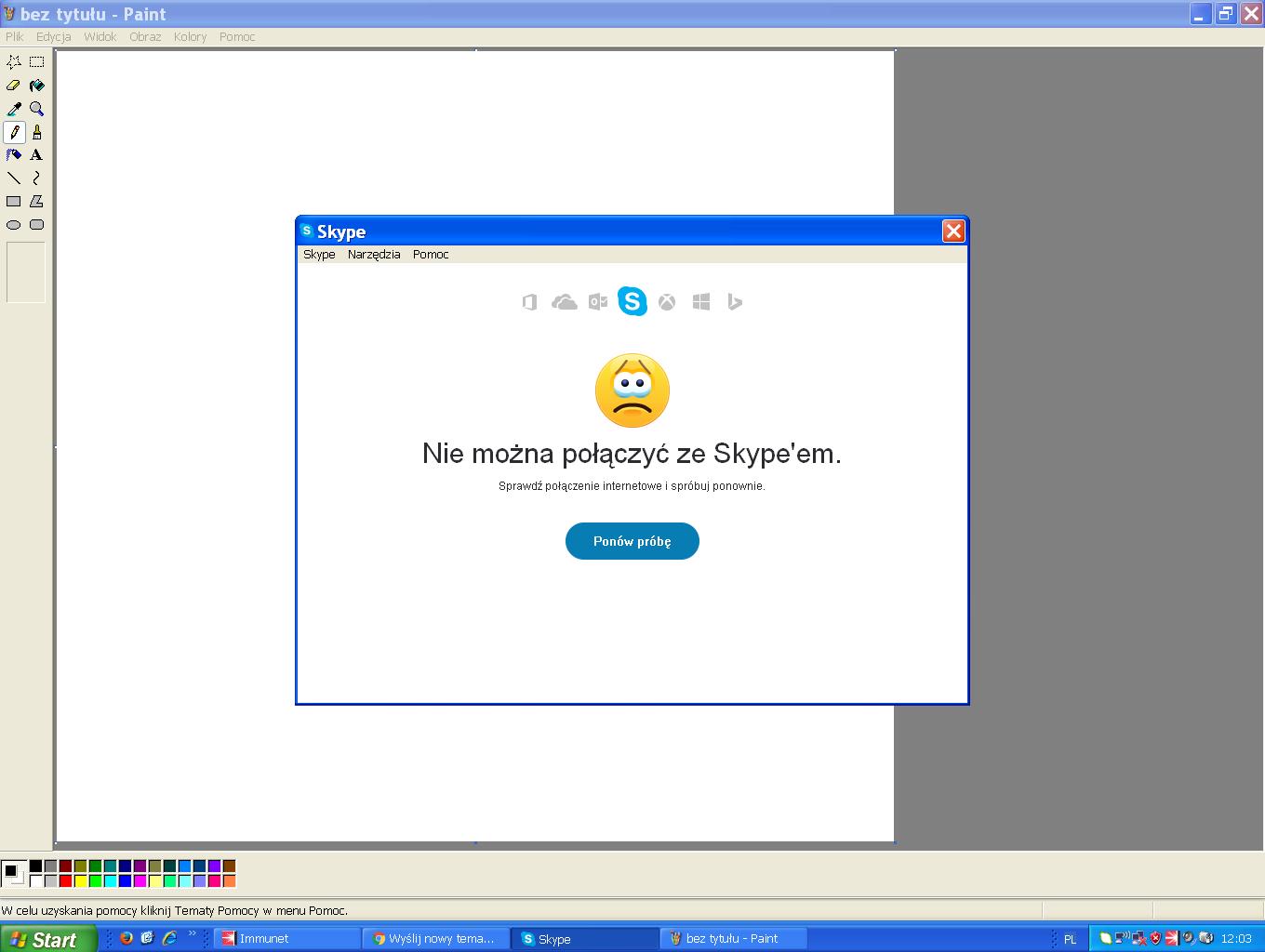This screenshot has width=1265, height=952.
Task: Select the Eraser tool in Paint
Action: 14,86
